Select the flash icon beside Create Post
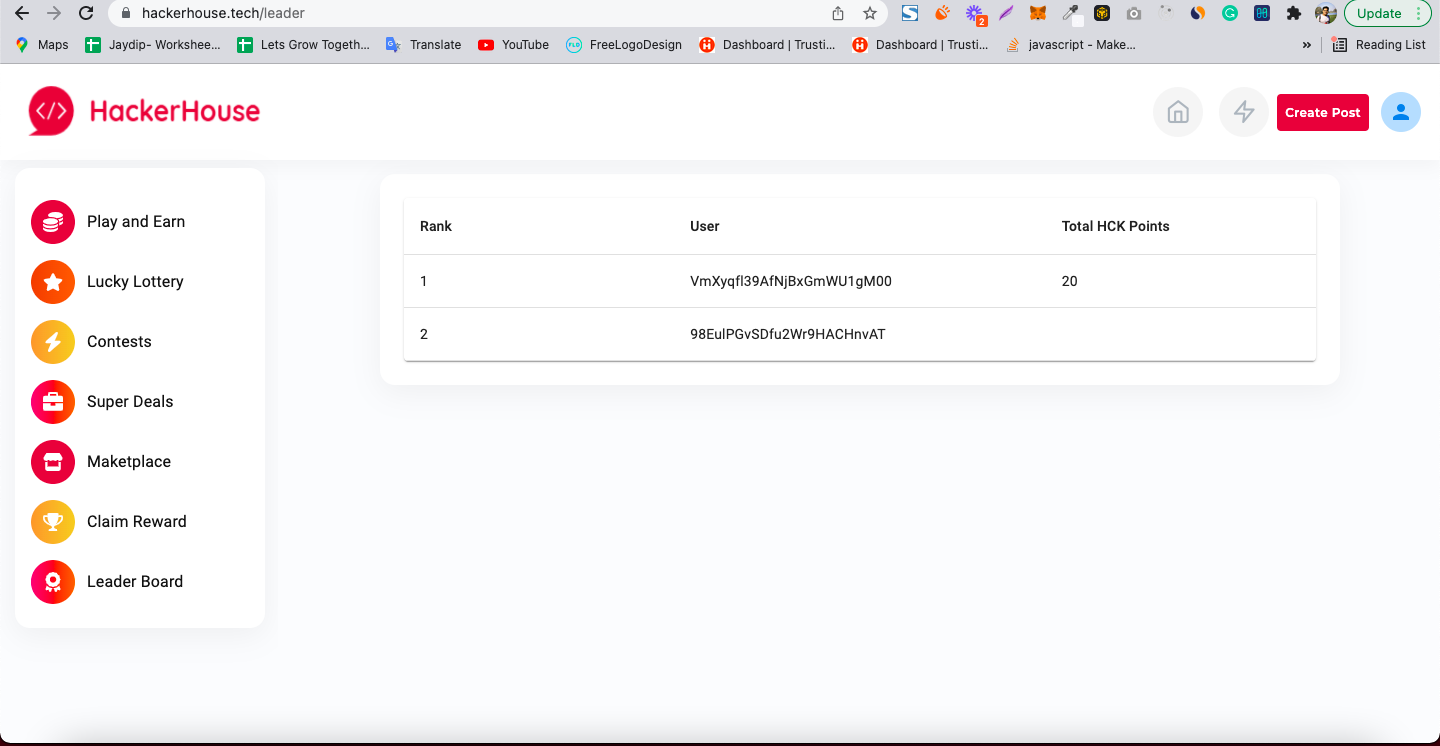 pos(1243,111)
